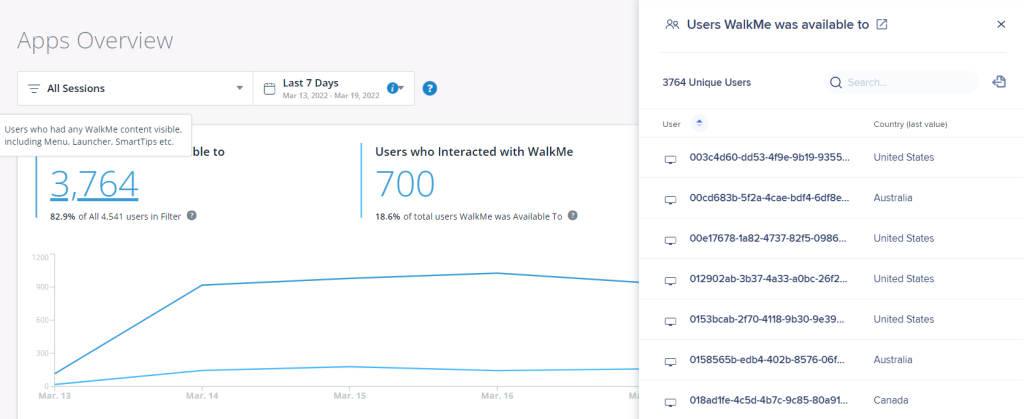The height and width of the screenshot is (419, 1024).
Task: Open user 012902ab-3b37-4a33 entry
Action: [770, 280]
